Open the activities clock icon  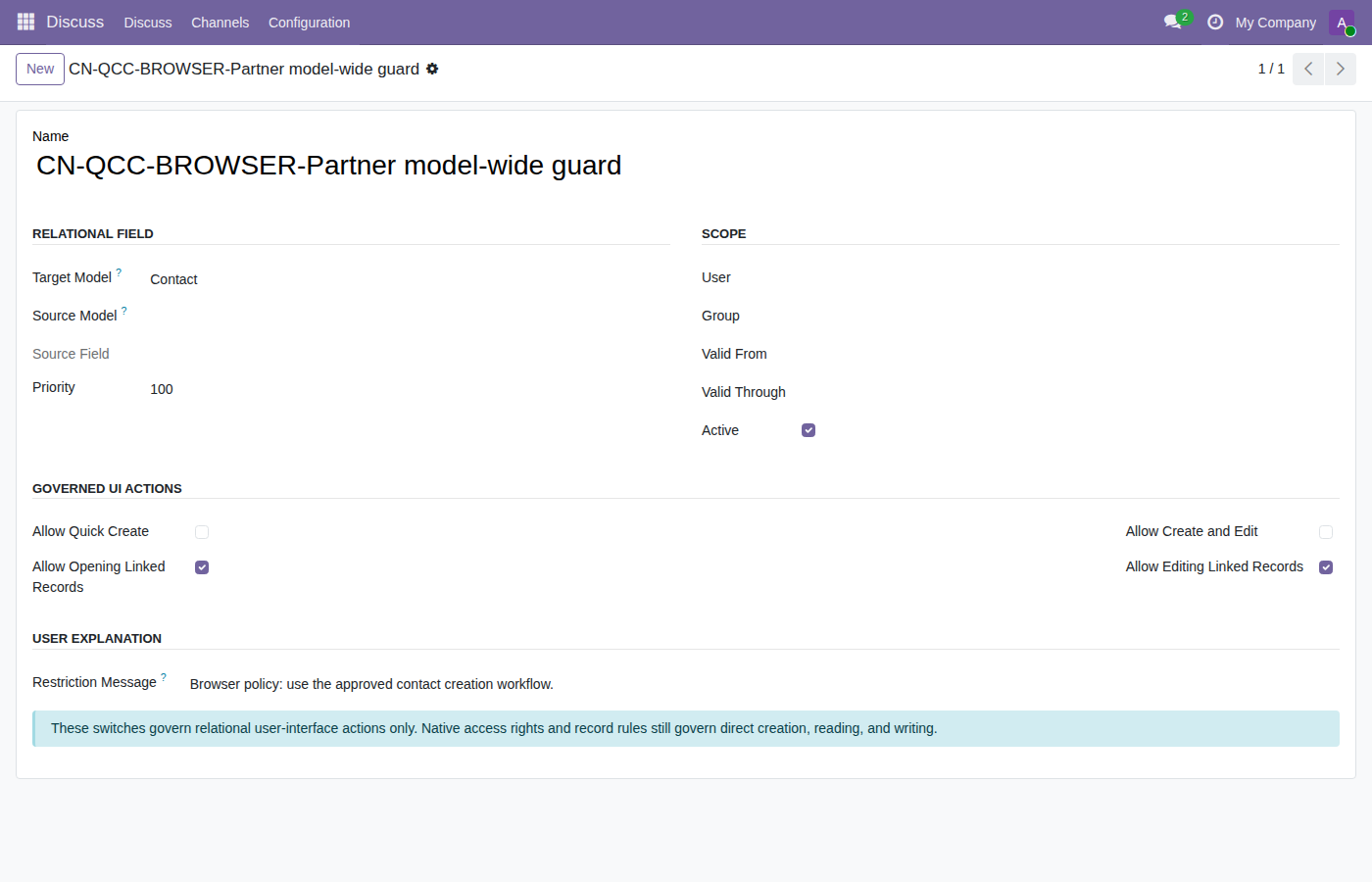[1215, 22]
